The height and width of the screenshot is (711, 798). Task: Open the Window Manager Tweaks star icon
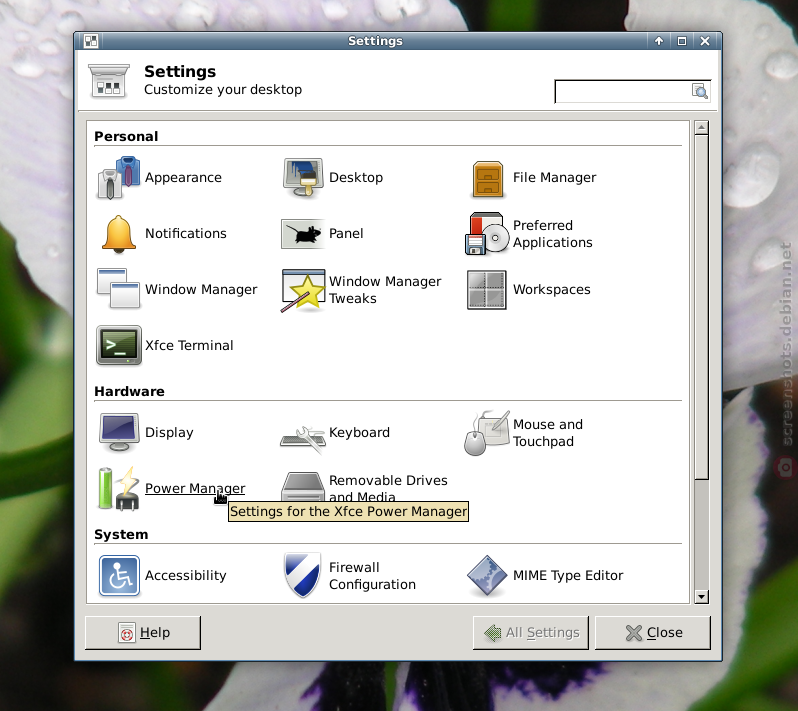pyautogui.click(x=303, y=290)
